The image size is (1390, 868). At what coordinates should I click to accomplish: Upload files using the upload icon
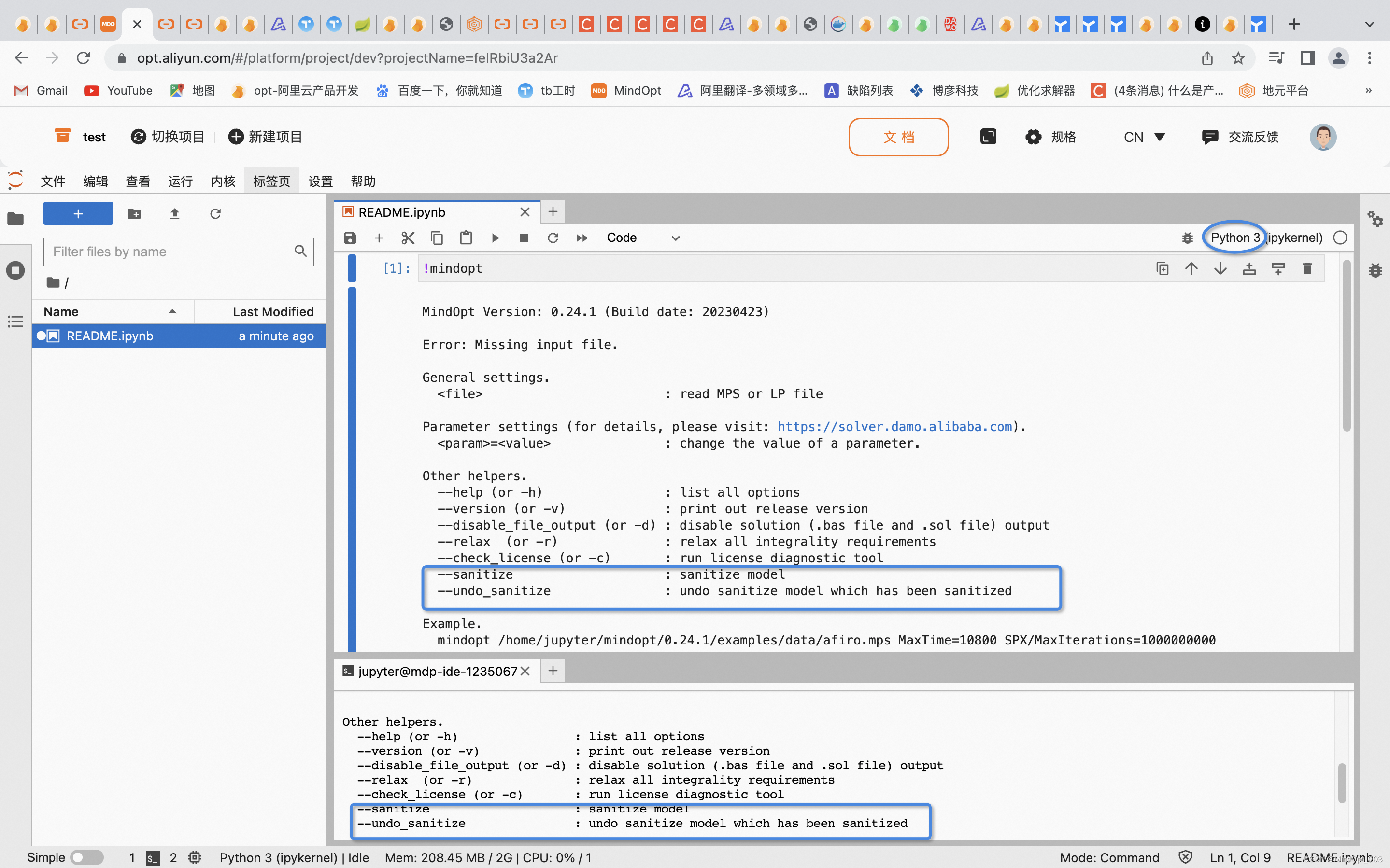(x=174, y=213)
